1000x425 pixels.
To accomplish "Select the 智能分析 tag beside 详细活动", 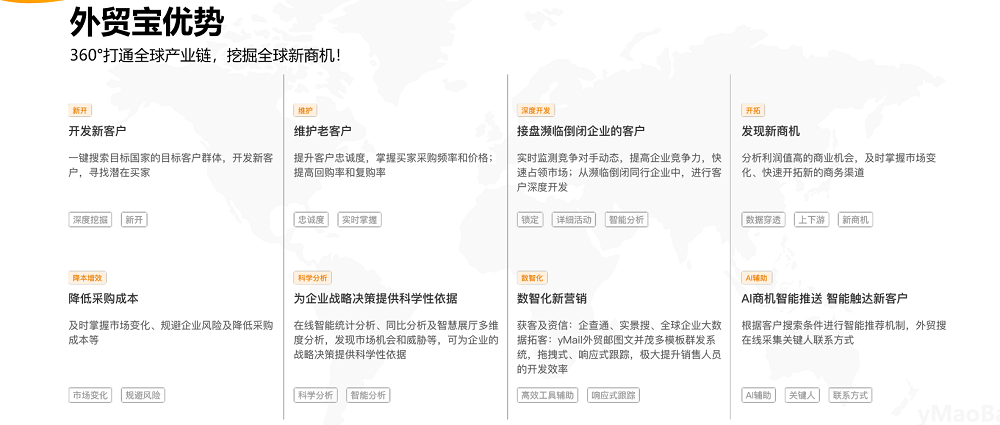I will (626, 220).
